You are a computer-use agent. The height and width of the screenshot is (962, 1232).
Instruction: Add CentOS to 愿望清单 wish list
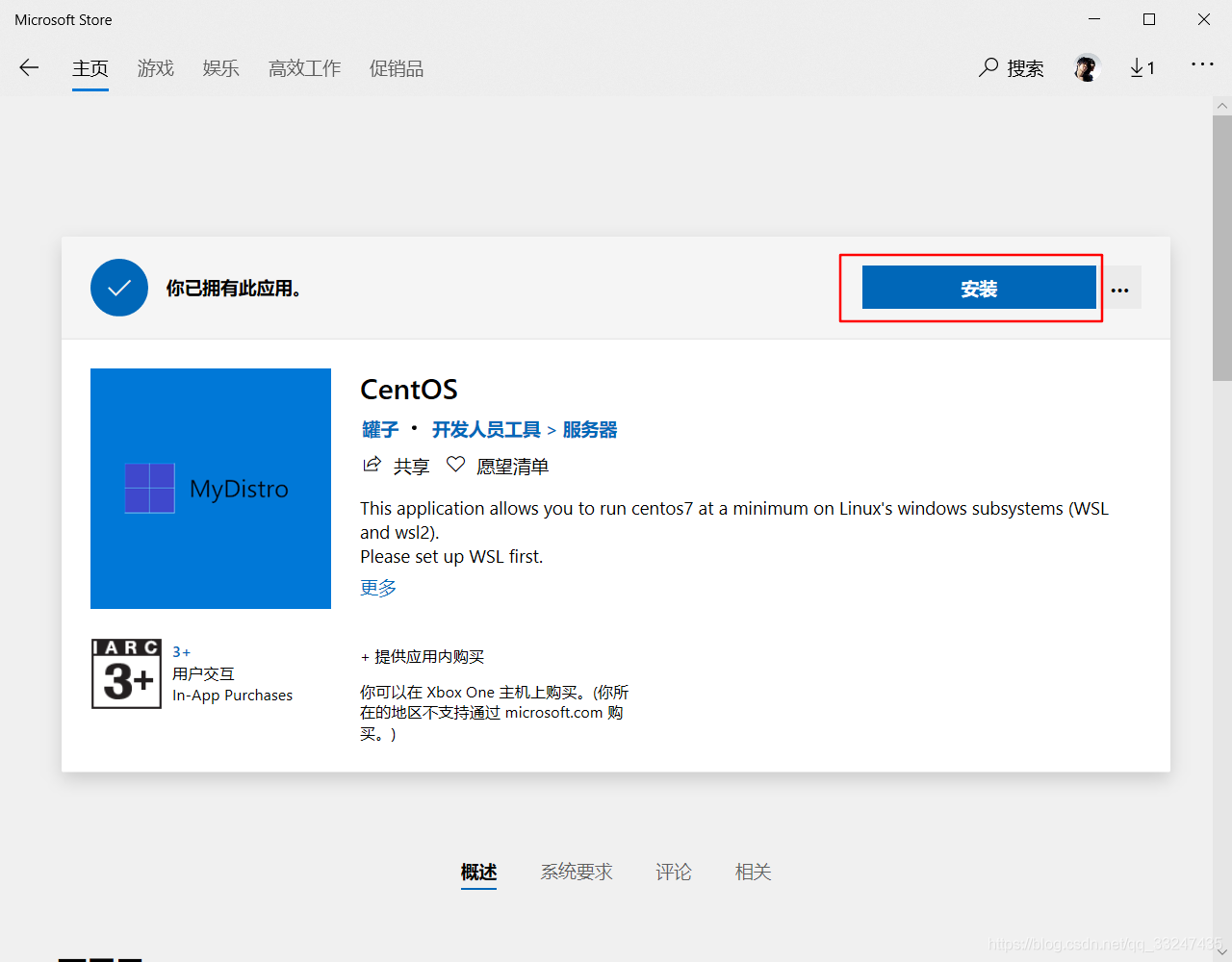(x=498, y=467)
